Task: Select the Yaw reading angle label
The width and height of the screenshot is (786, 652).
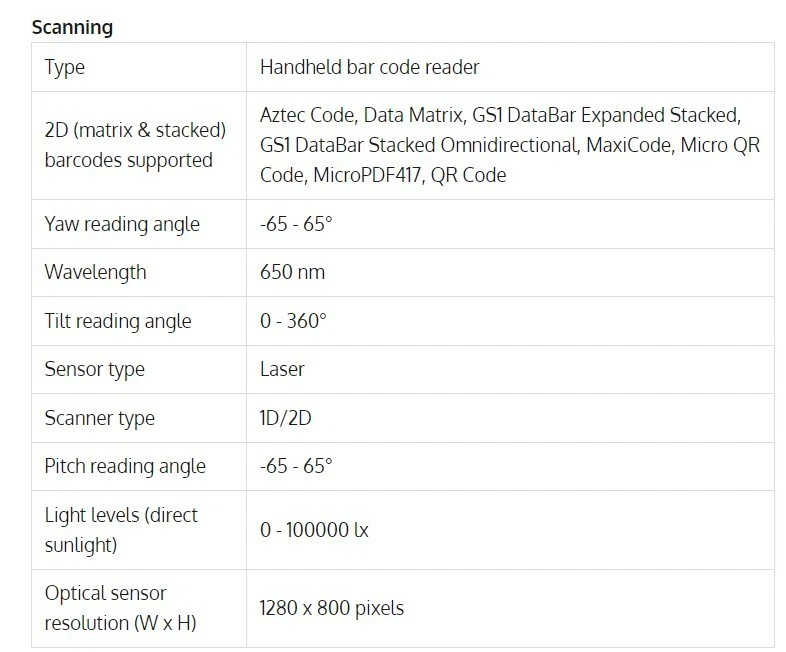Action: tap(122, 224)
